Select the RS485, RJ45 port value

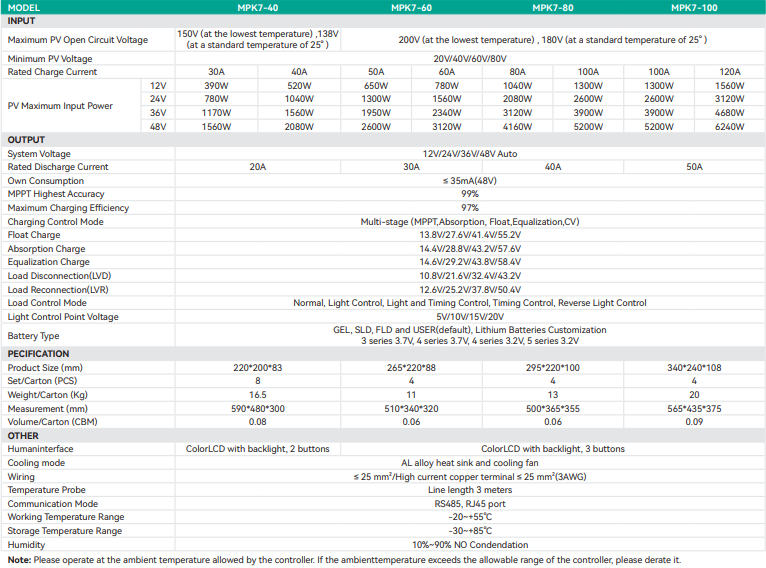click(x=469, y=504)
